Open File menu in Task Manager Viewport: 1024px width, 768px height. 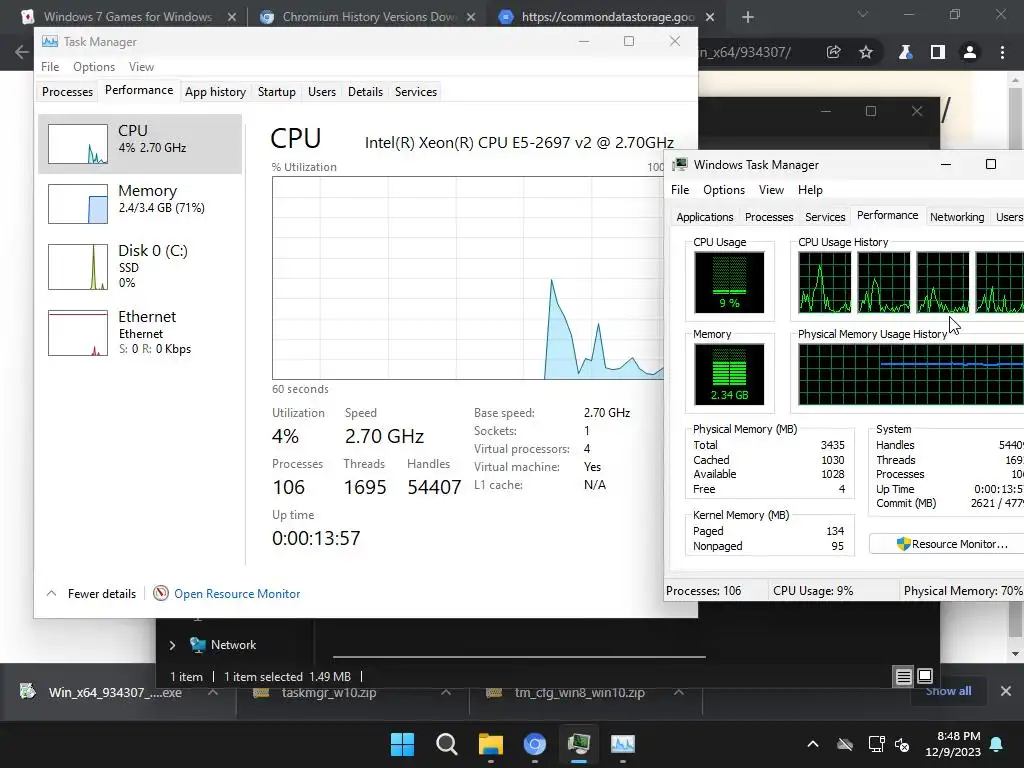[50, 67]
